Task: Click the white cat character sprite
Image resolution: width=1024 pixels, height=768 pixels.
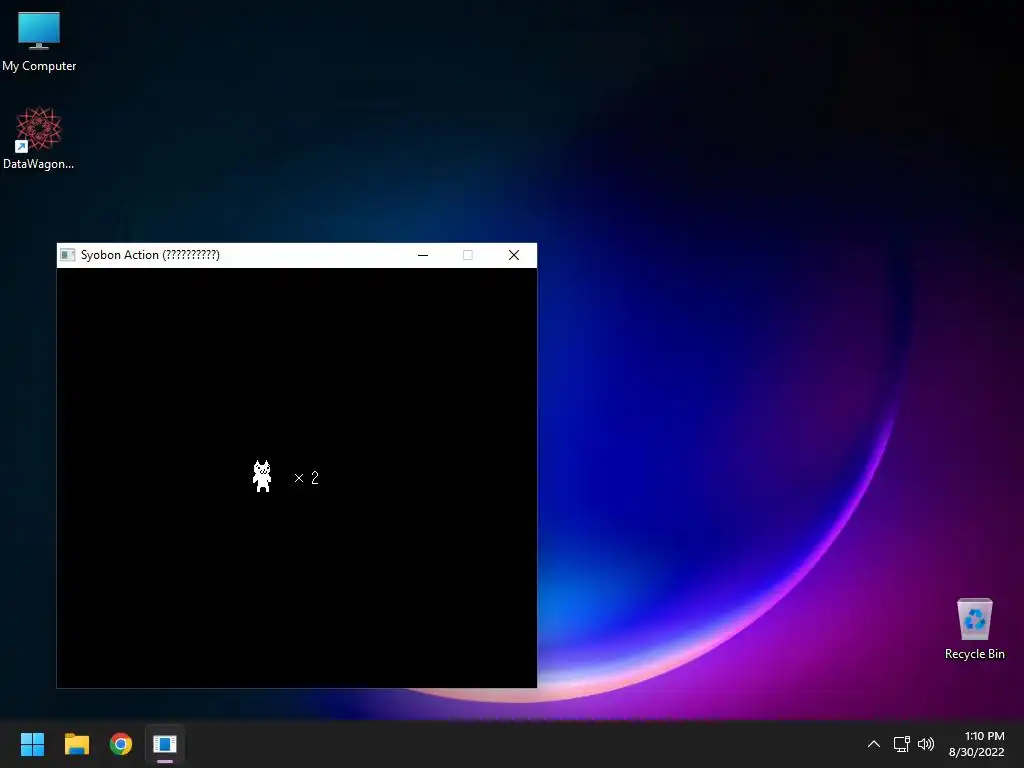Action: (262, 476)
